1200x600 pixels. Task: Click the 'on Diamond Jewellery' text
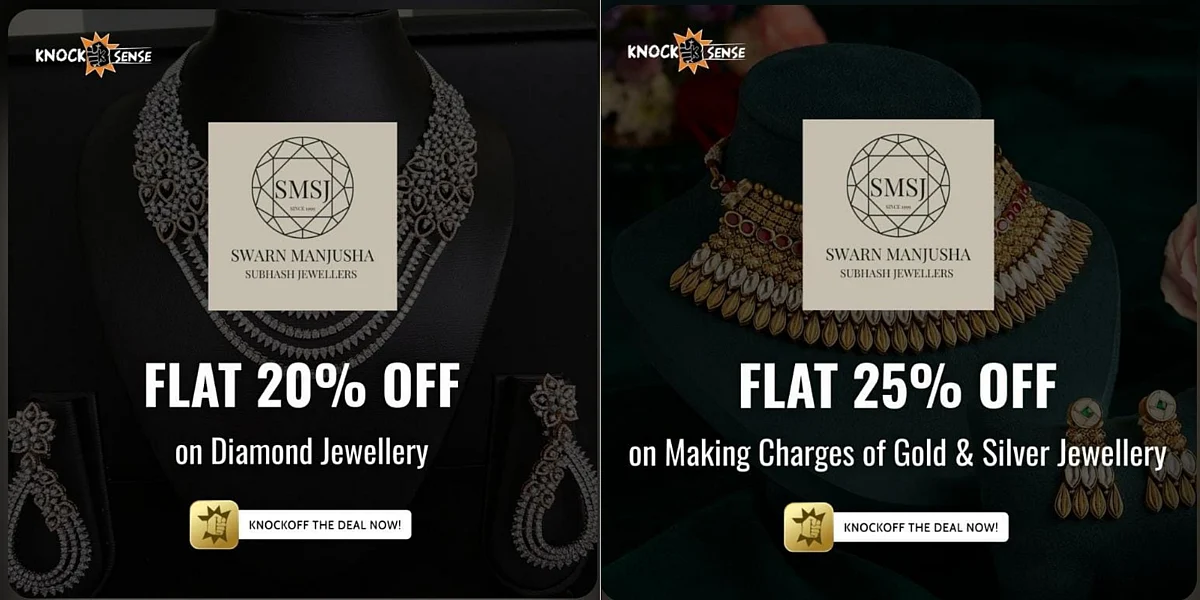coord(302,453)
